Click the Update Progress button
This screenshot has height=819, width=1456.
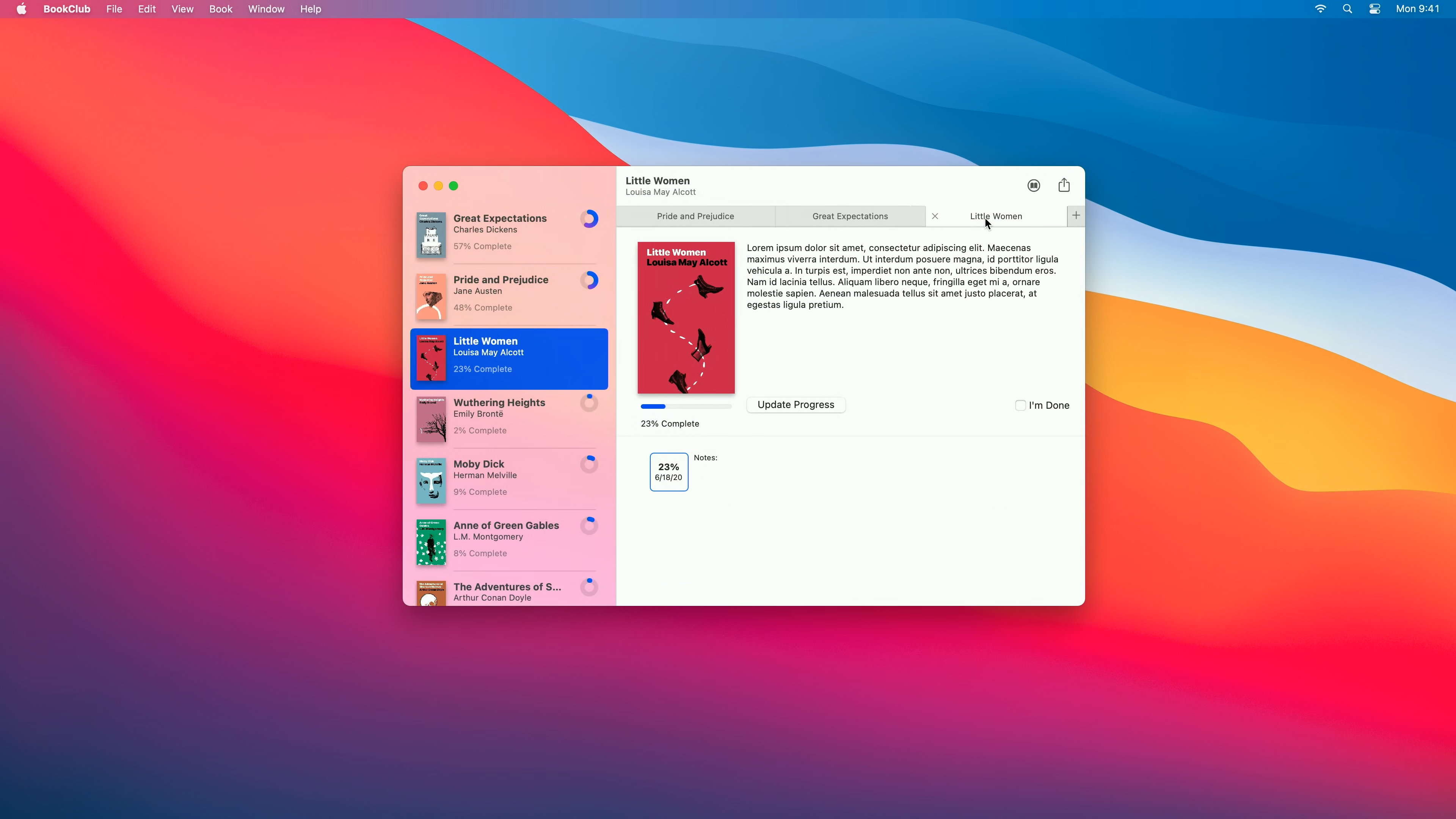point(796,405)
